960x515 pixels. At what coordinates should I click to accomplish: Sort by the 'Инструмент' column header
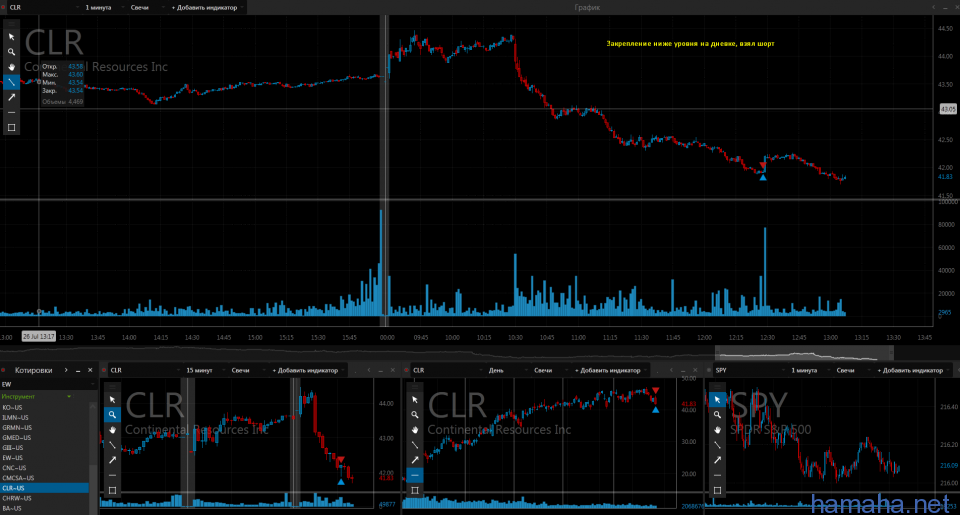tap(37, 396)
